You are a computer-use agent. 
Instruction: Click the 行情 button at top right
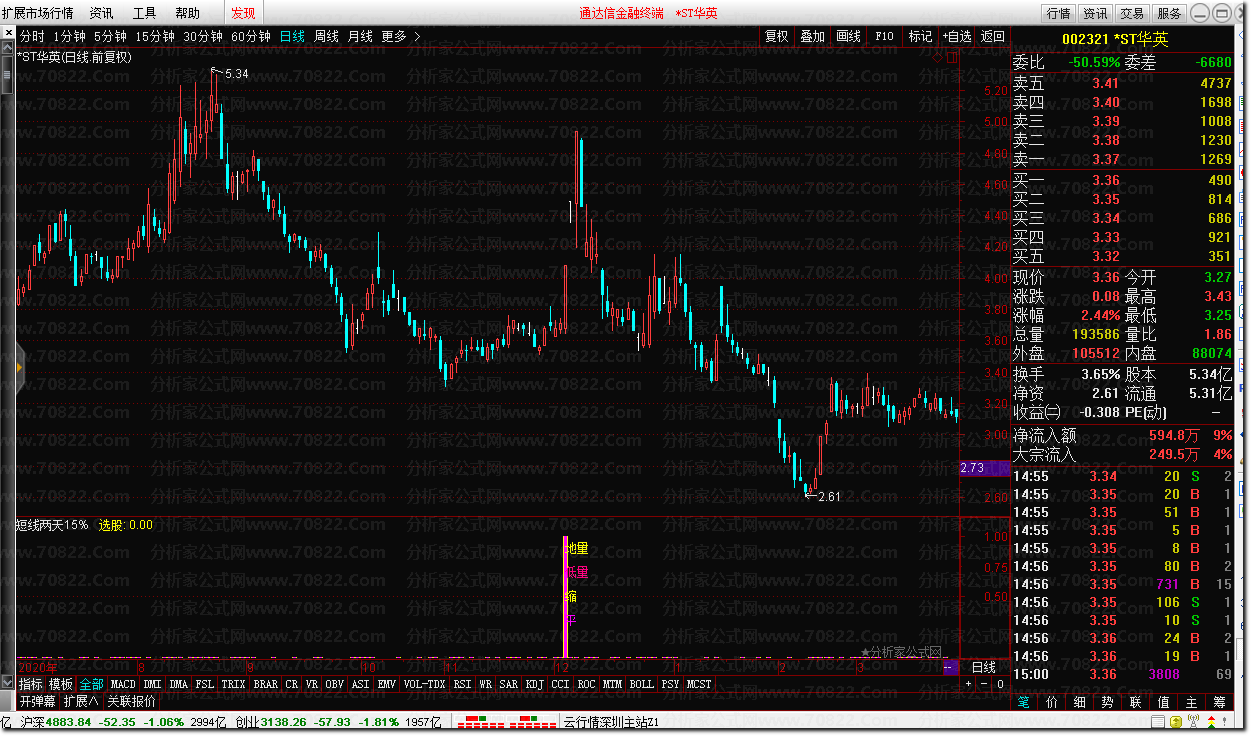tap(1058, 13)
